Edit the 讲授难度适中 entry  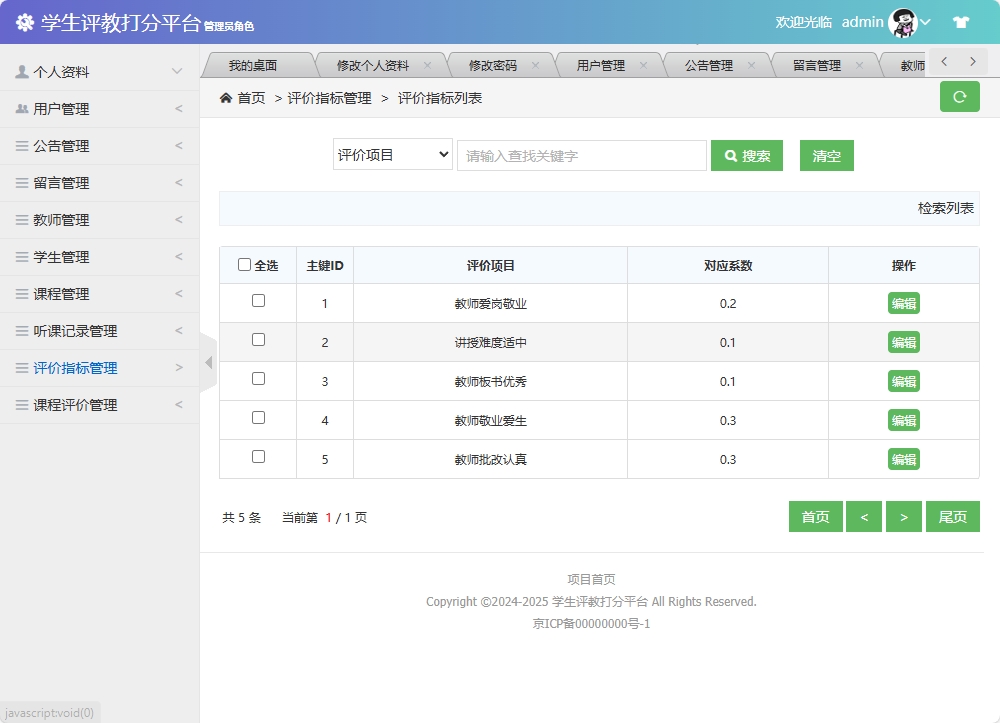(x=903, y=342)
